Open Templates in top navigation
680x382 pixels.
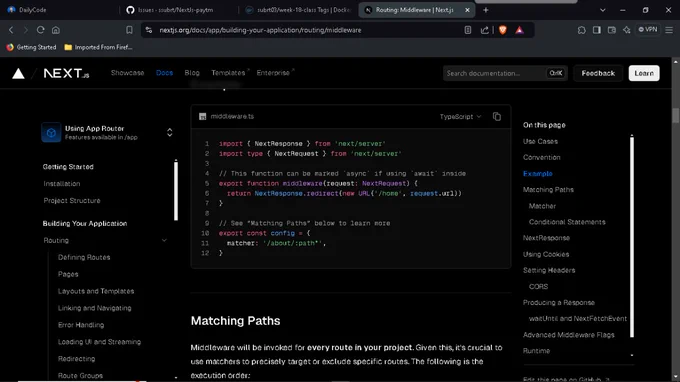coord(228,73)
